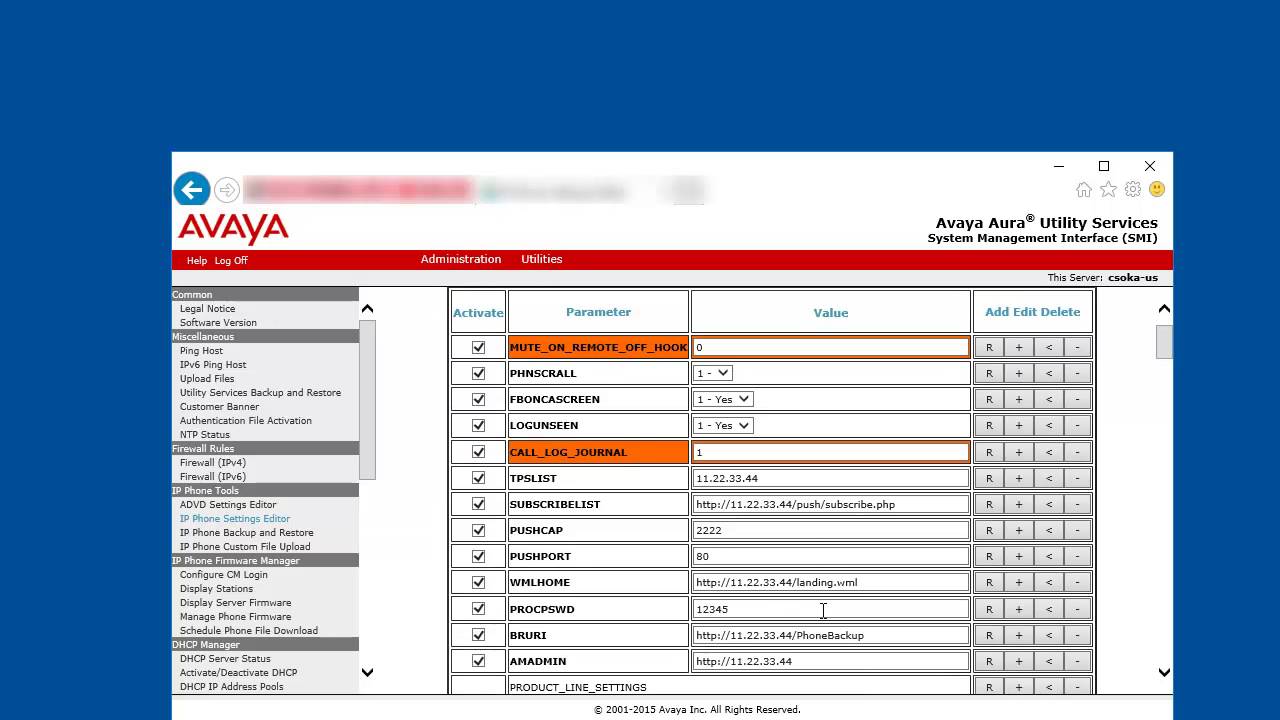The width and height of the screenshot is (1280, 720).
Task: Click R button in MUTE_ON_REMOTE_OFF_HOOK row
Action: 989,347
